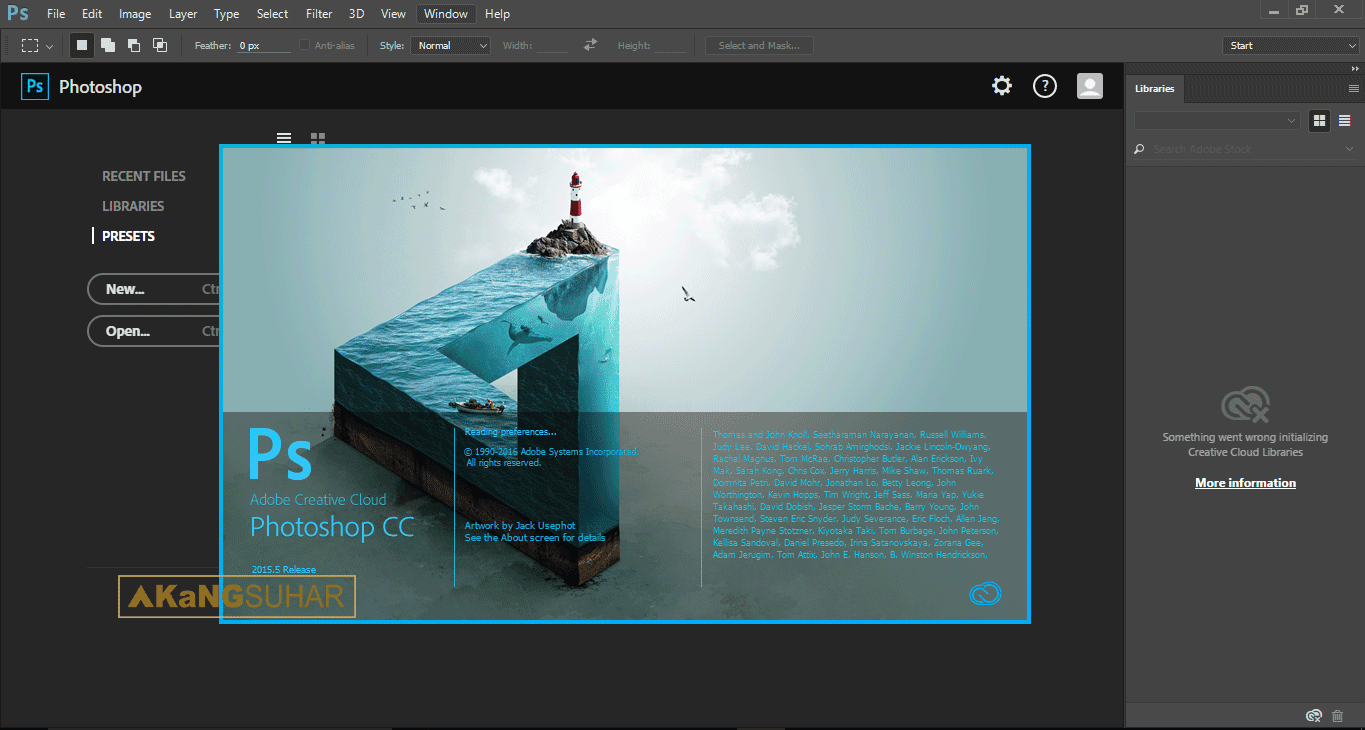Click the lighthouse splash artwork image
Screen dimensions: 1365x730
[x=624, y=280]
